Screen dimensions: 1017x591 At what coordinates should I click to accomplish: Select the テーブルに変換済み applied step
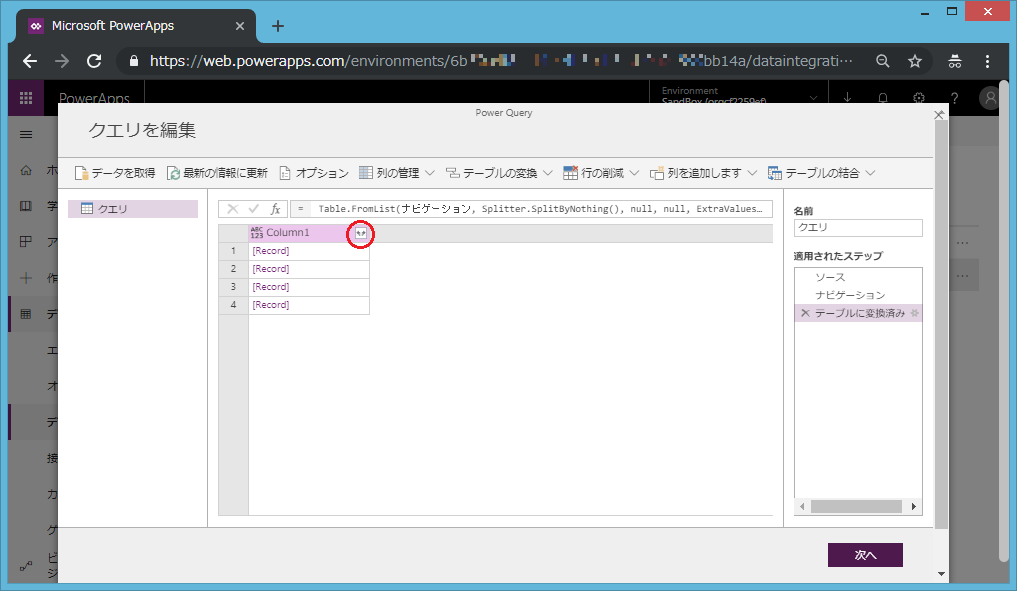857,313
